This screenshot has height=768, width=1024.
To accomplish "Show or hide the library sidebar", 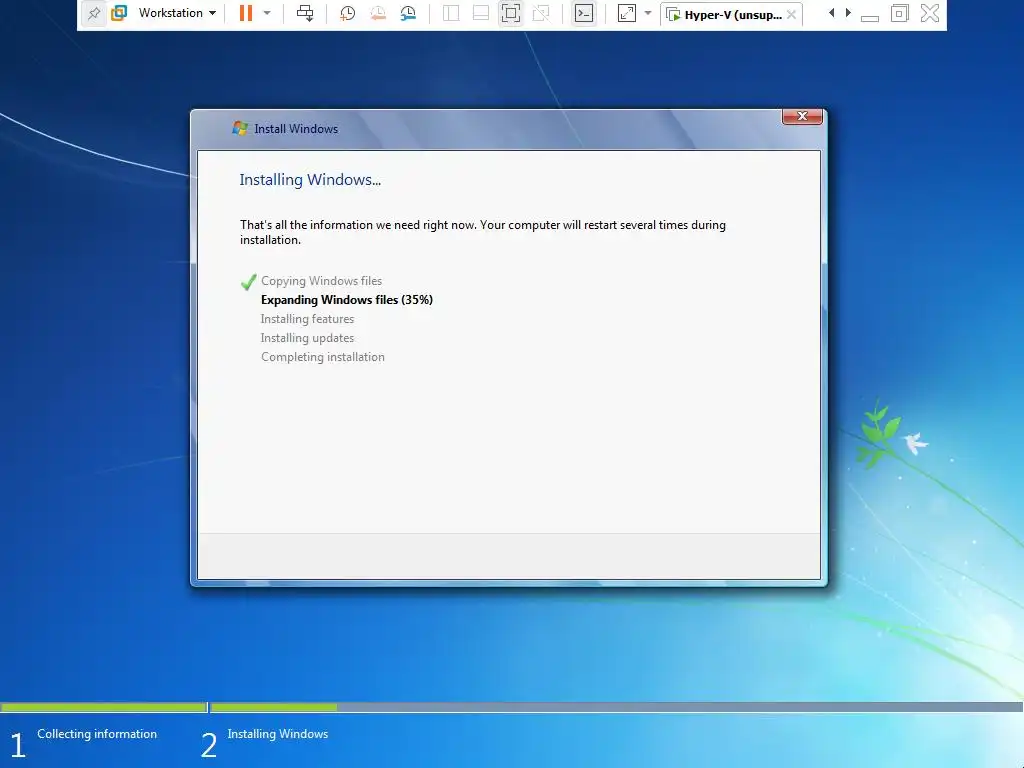I will [x=451, y=13].
